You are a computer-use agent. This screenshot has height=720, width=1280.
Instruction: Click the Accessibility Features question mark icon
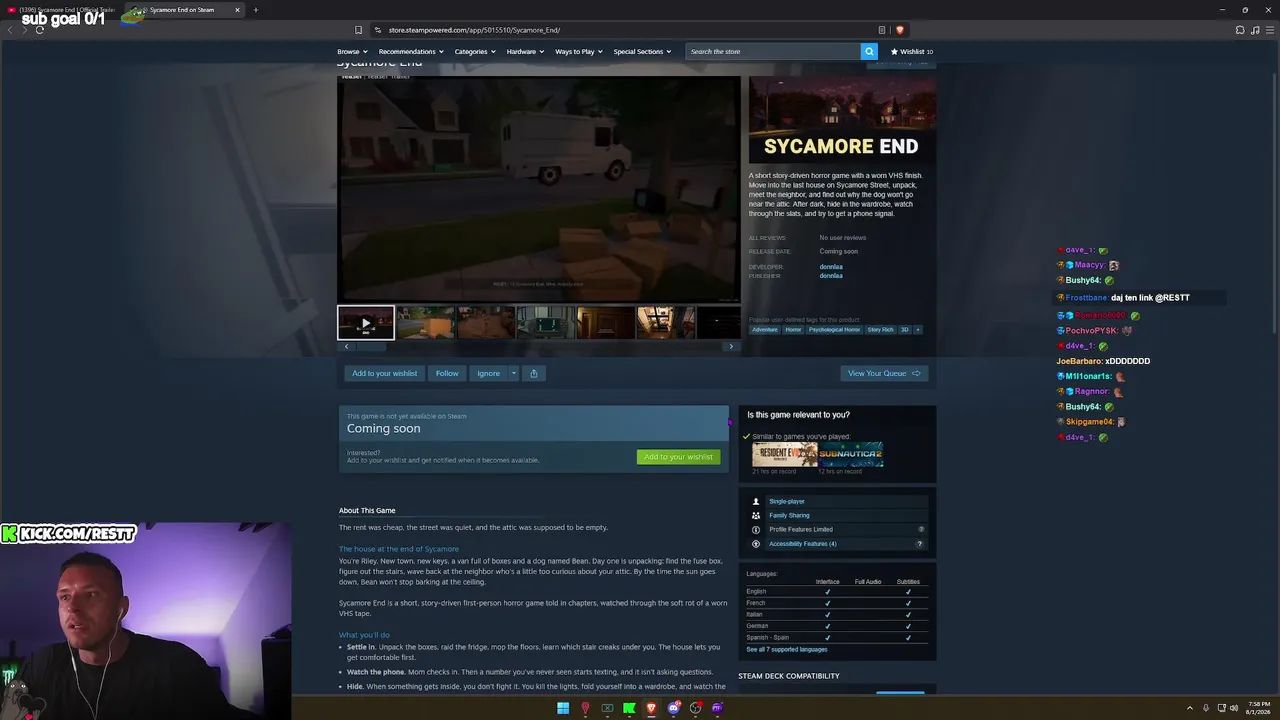tap(919, 544)
